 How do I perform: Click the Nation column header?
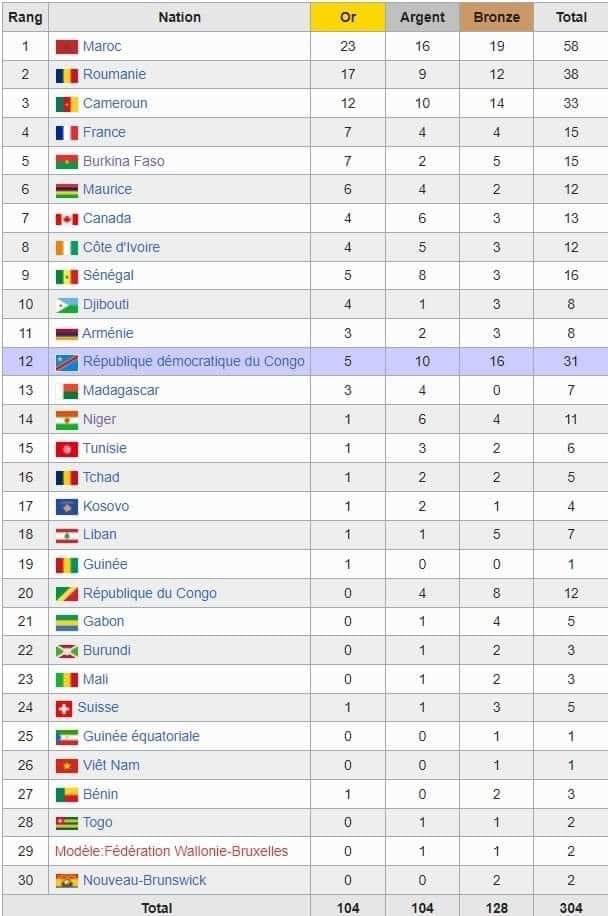(179, 17)
